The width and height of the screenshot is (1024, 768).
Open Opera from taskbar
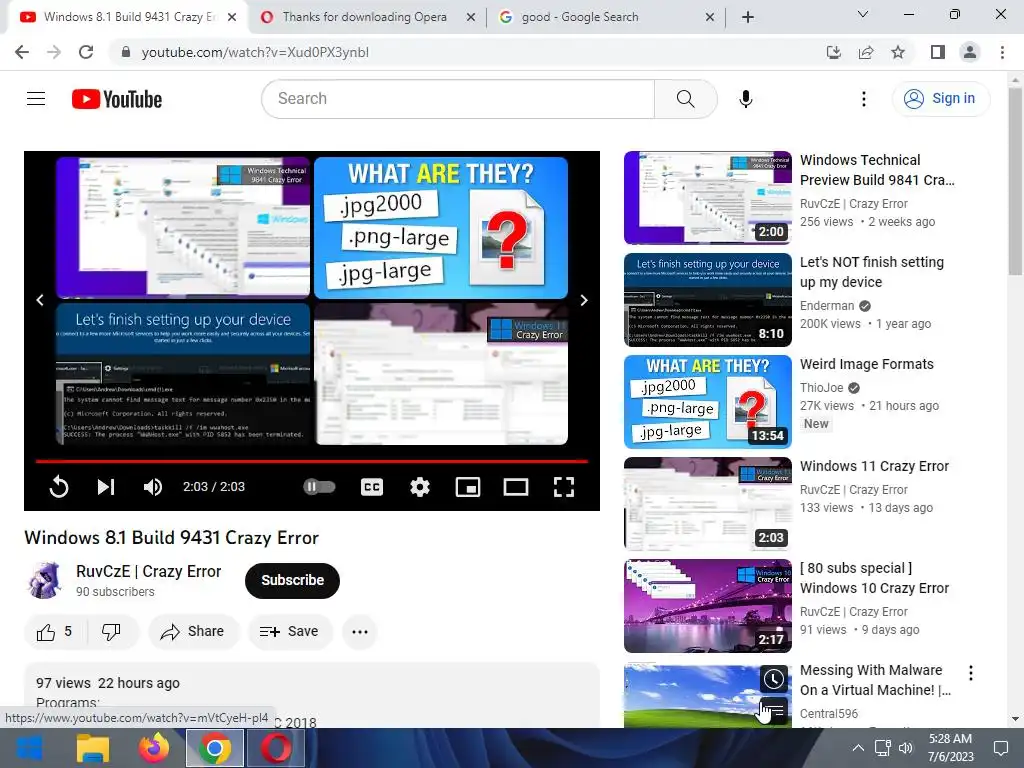point(276,748)
